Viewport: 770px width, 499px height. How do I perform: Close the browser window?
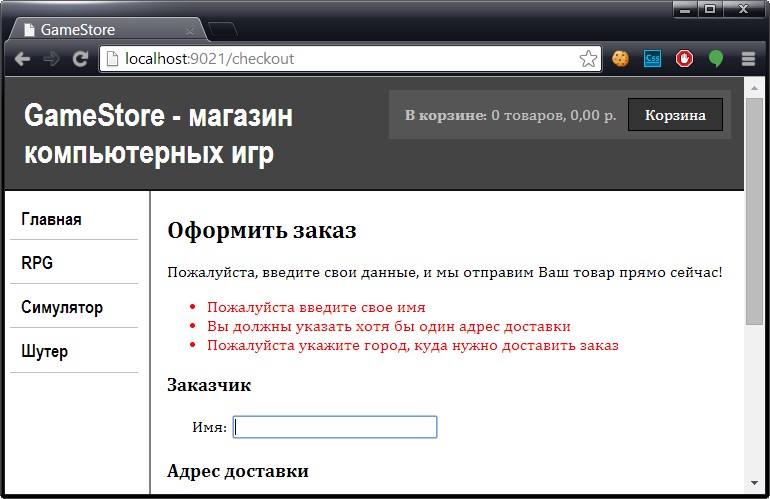coord(743,9)
